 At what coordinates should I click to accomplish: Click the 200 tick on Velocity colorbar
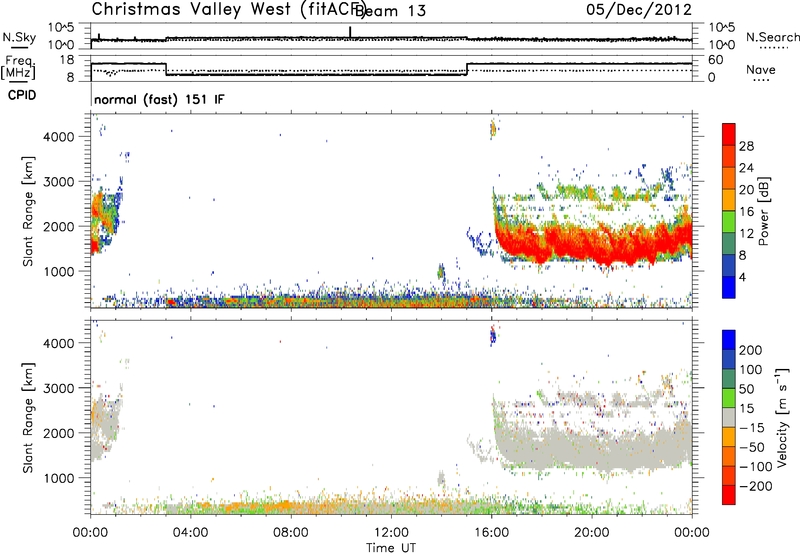click(751, 350)
